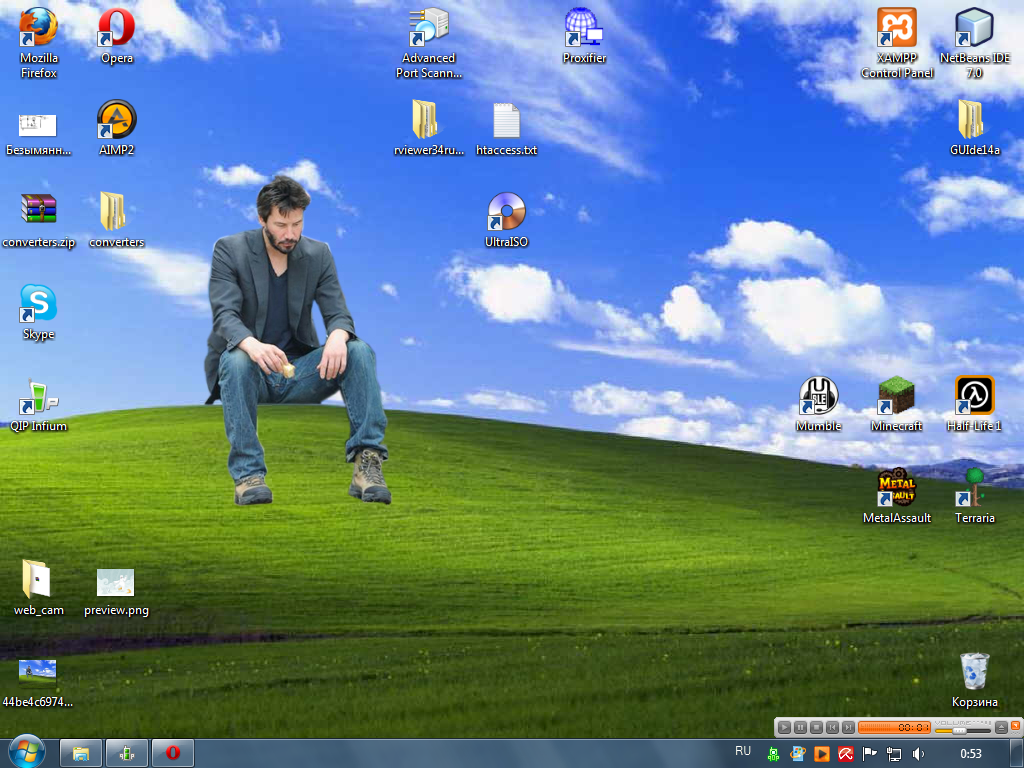
Task: Click the Terraria game shortcut
Action: point(974,488)
